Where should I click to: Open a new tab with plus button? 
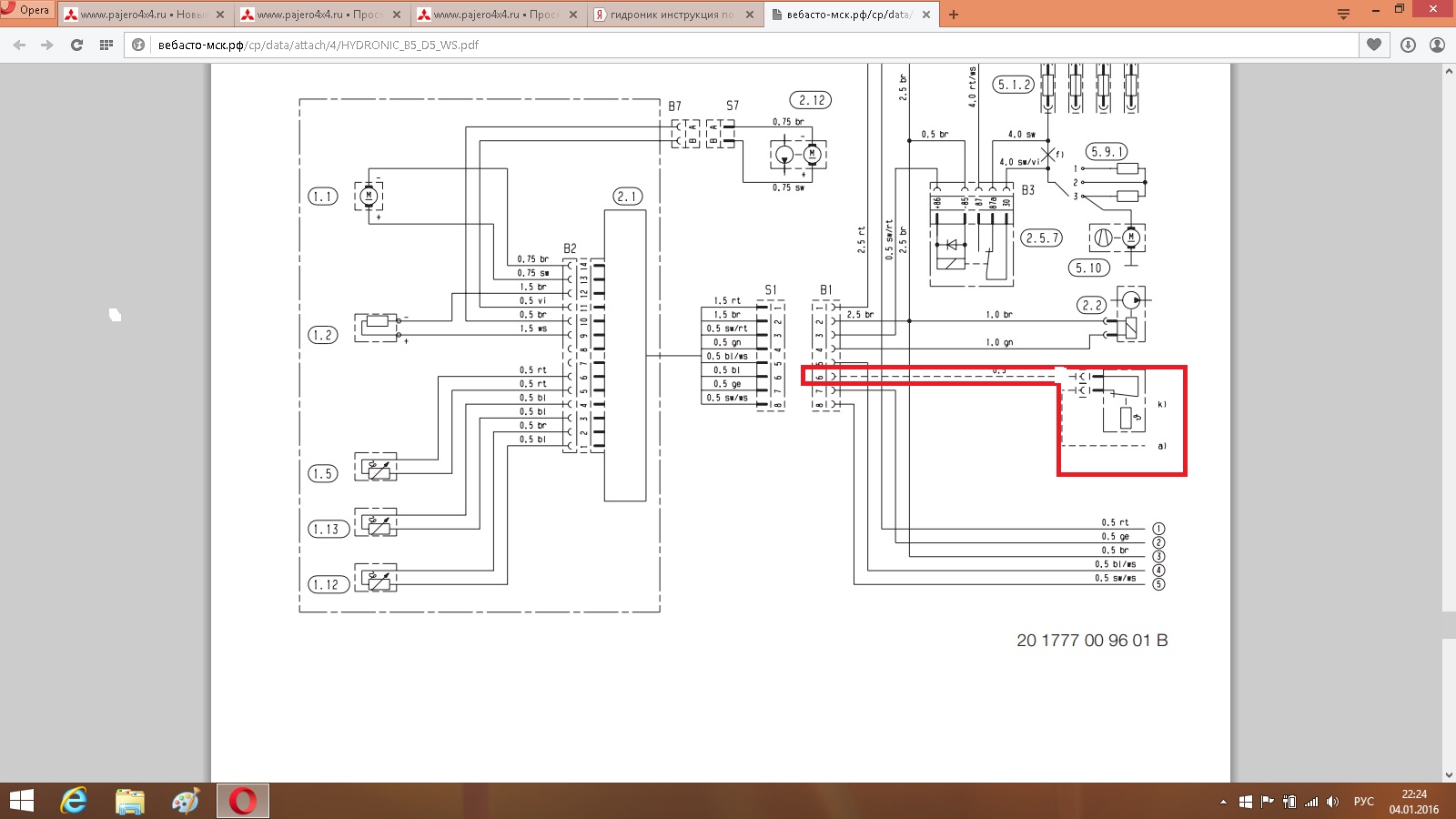(953, 15)
